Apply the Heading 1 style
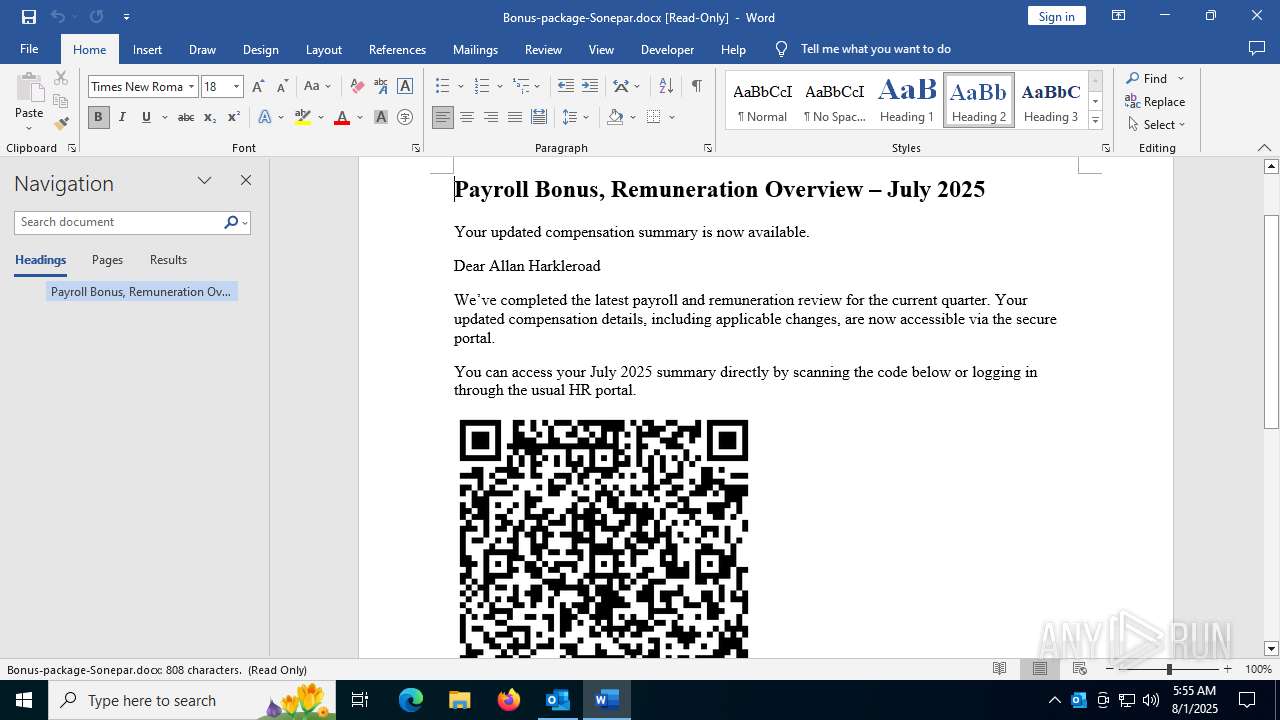 coord(907,100)
